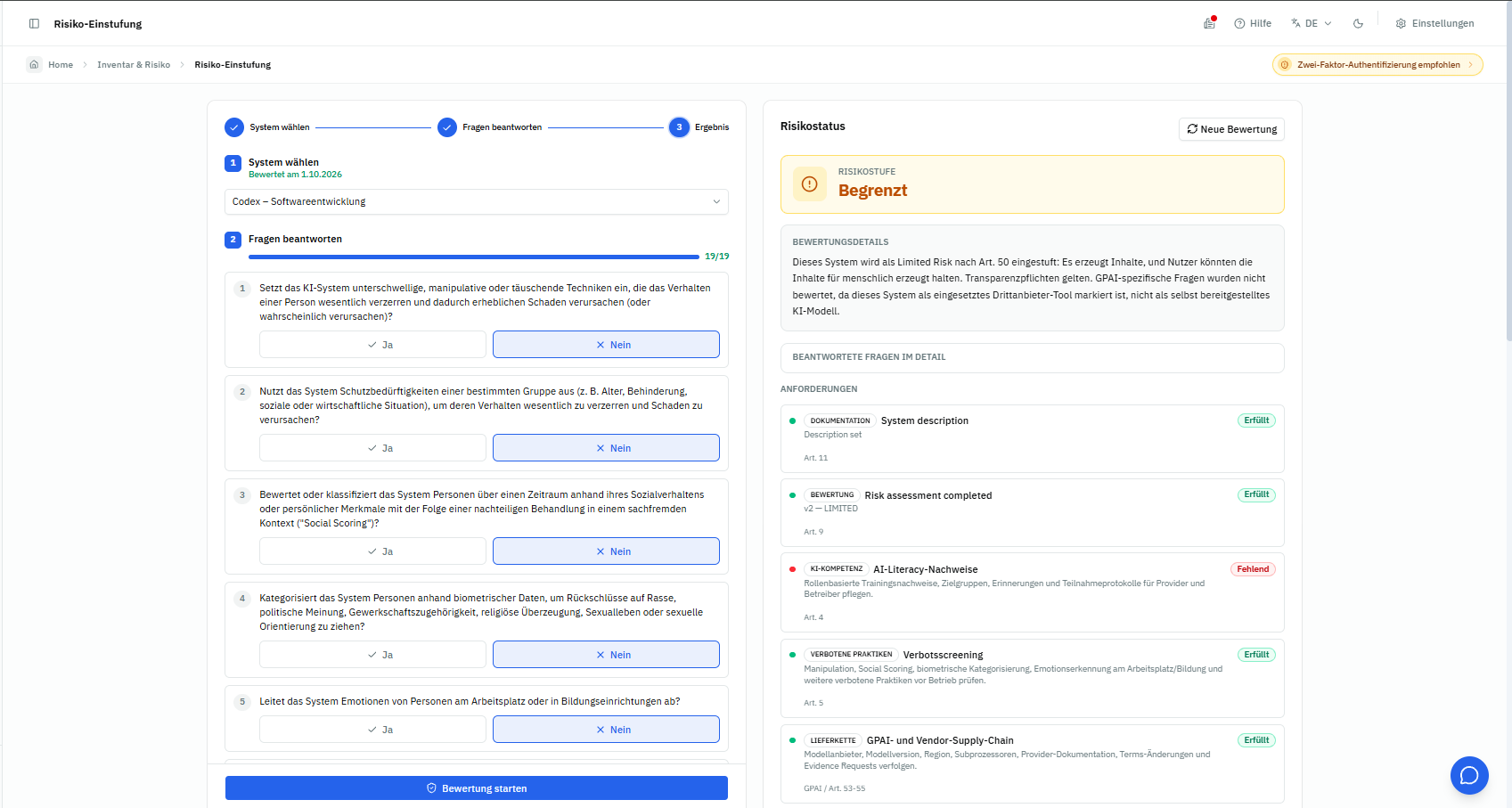Click the Home breadcrumb icon
The height and width of the screenshot is (808, 1512).
point(34,64)
